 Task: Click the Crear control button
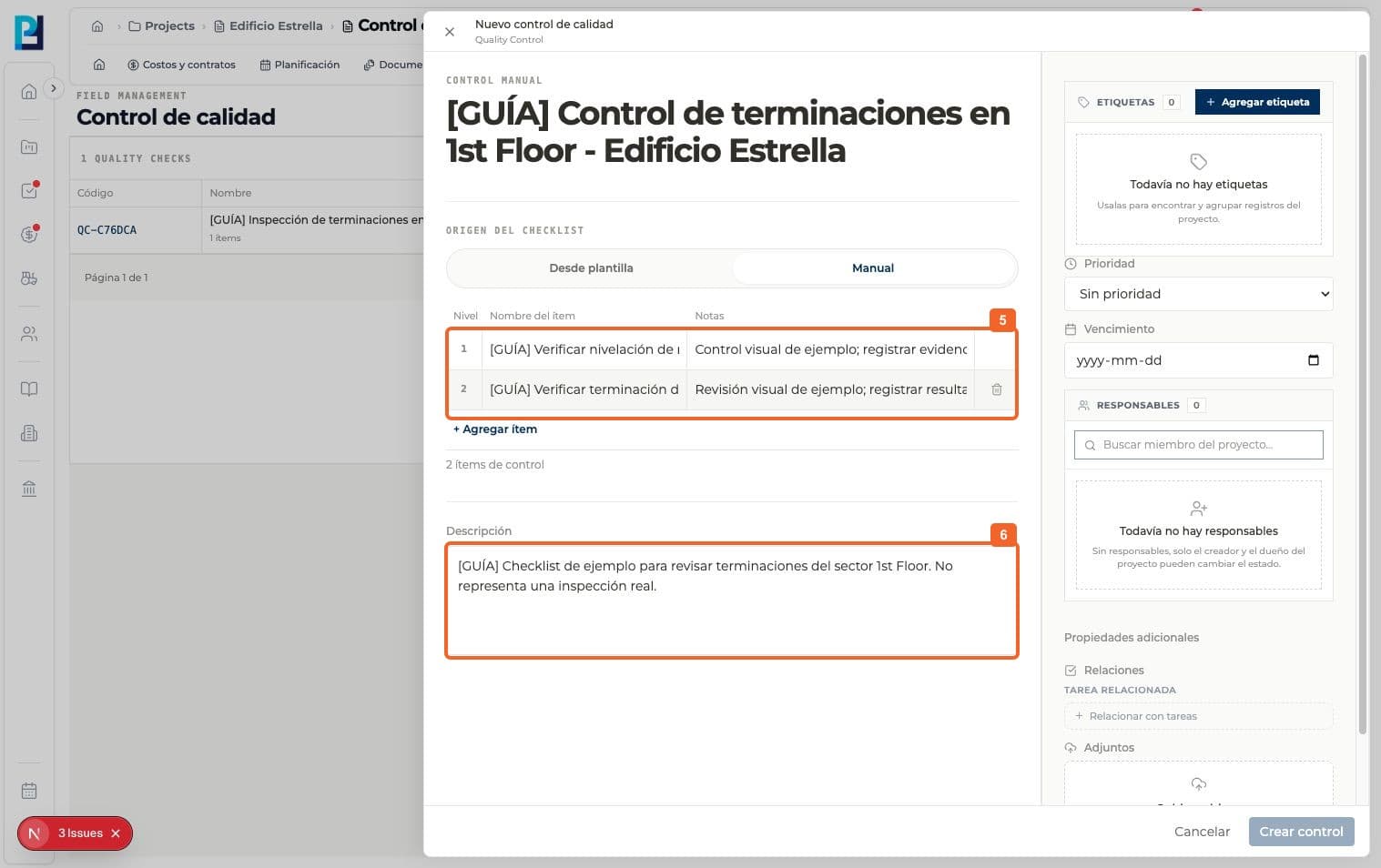click(1301, 832)
